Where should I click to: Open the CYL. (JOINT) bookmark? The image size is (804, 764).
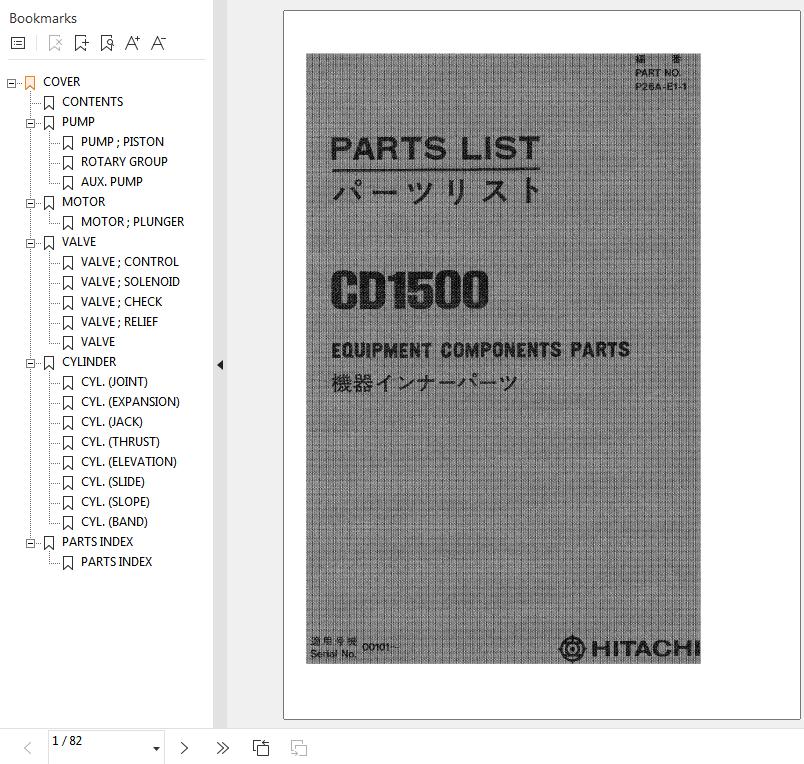[x=114, y=382]
